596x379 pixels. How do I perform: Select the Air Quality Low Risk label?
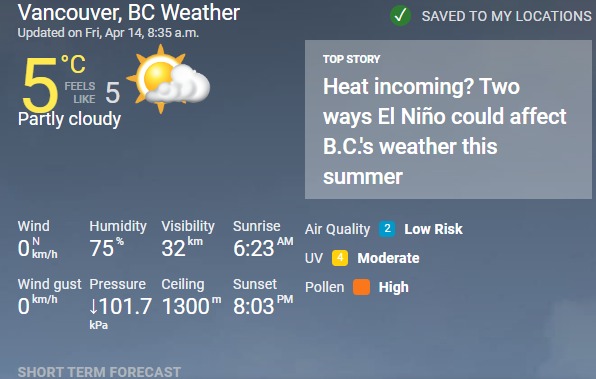[433, 229]
